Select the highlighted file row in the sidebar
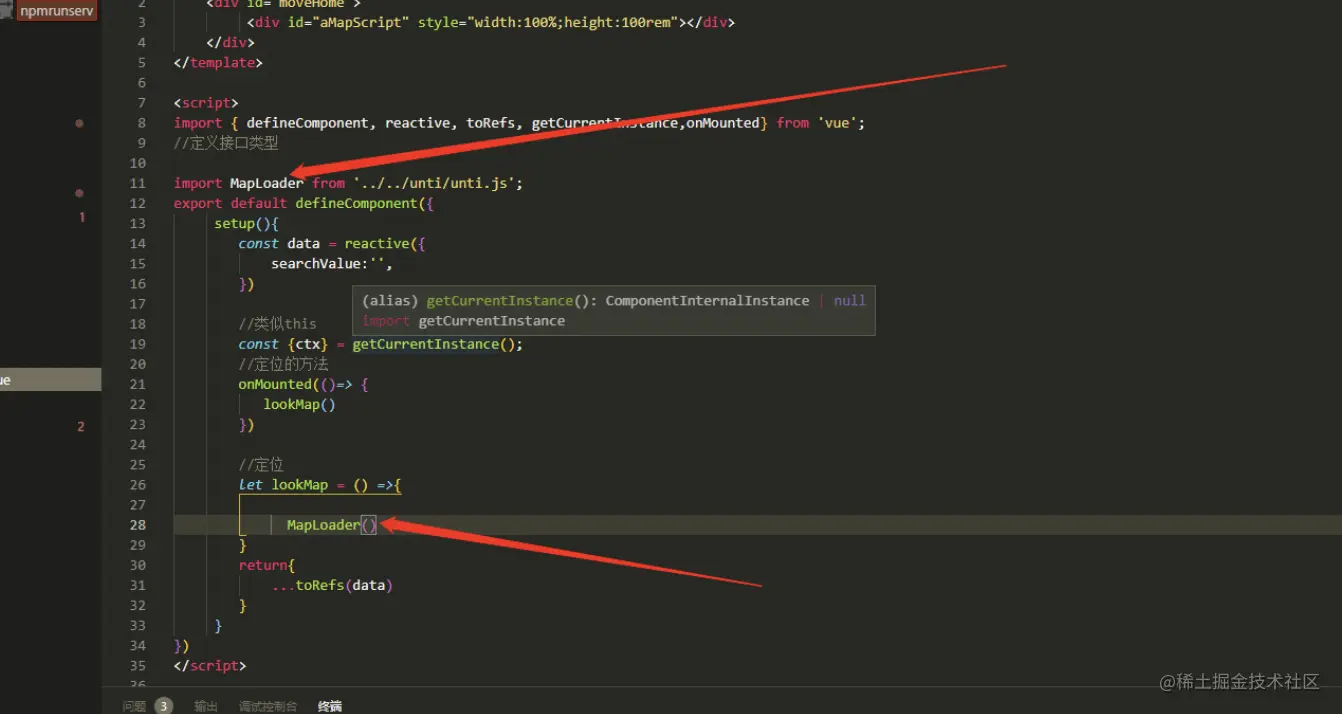 [x=50, y=379]
